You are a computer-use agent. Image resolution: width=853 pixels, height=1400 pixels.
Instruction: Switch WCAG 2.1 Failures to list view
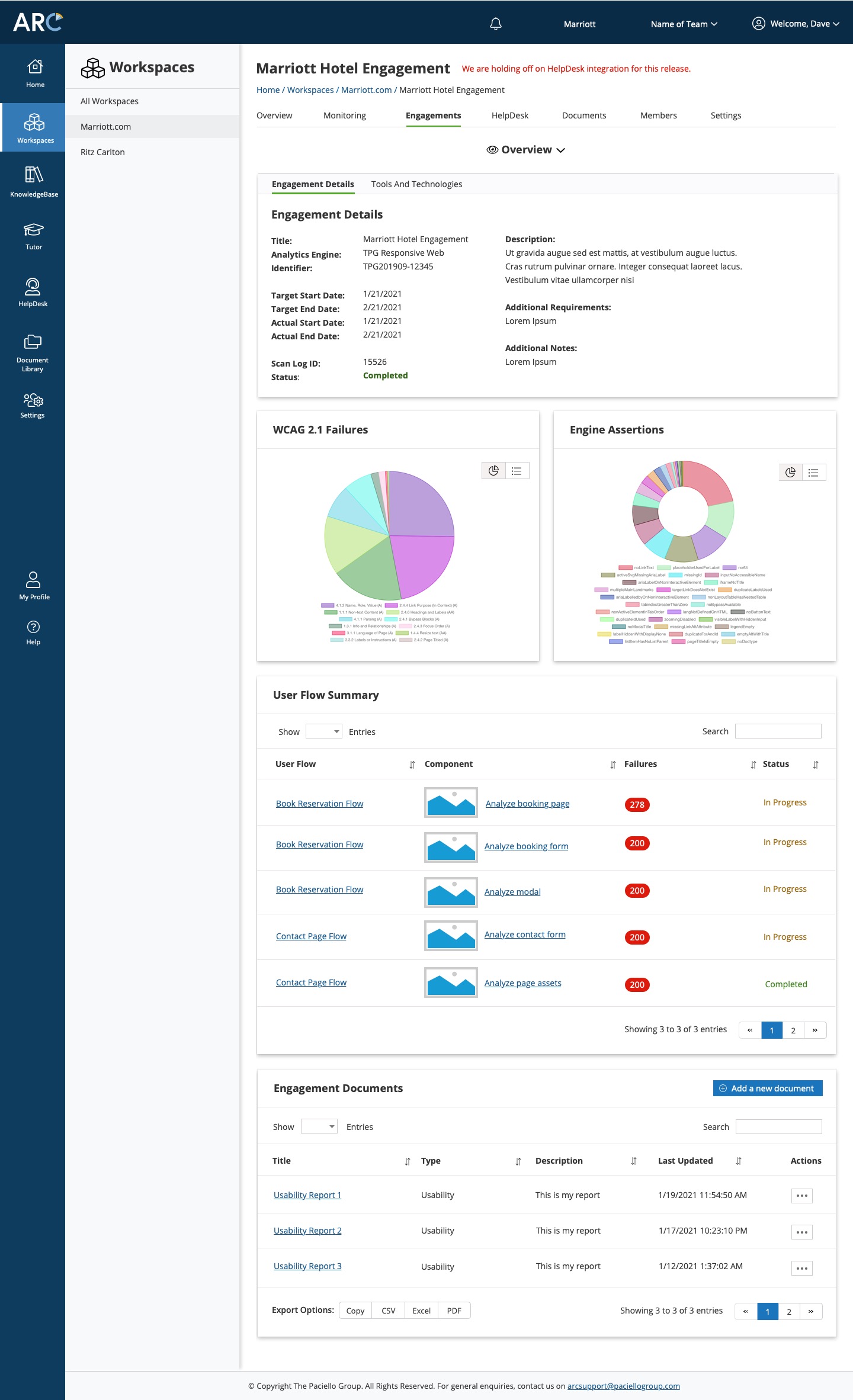[517, 471]
